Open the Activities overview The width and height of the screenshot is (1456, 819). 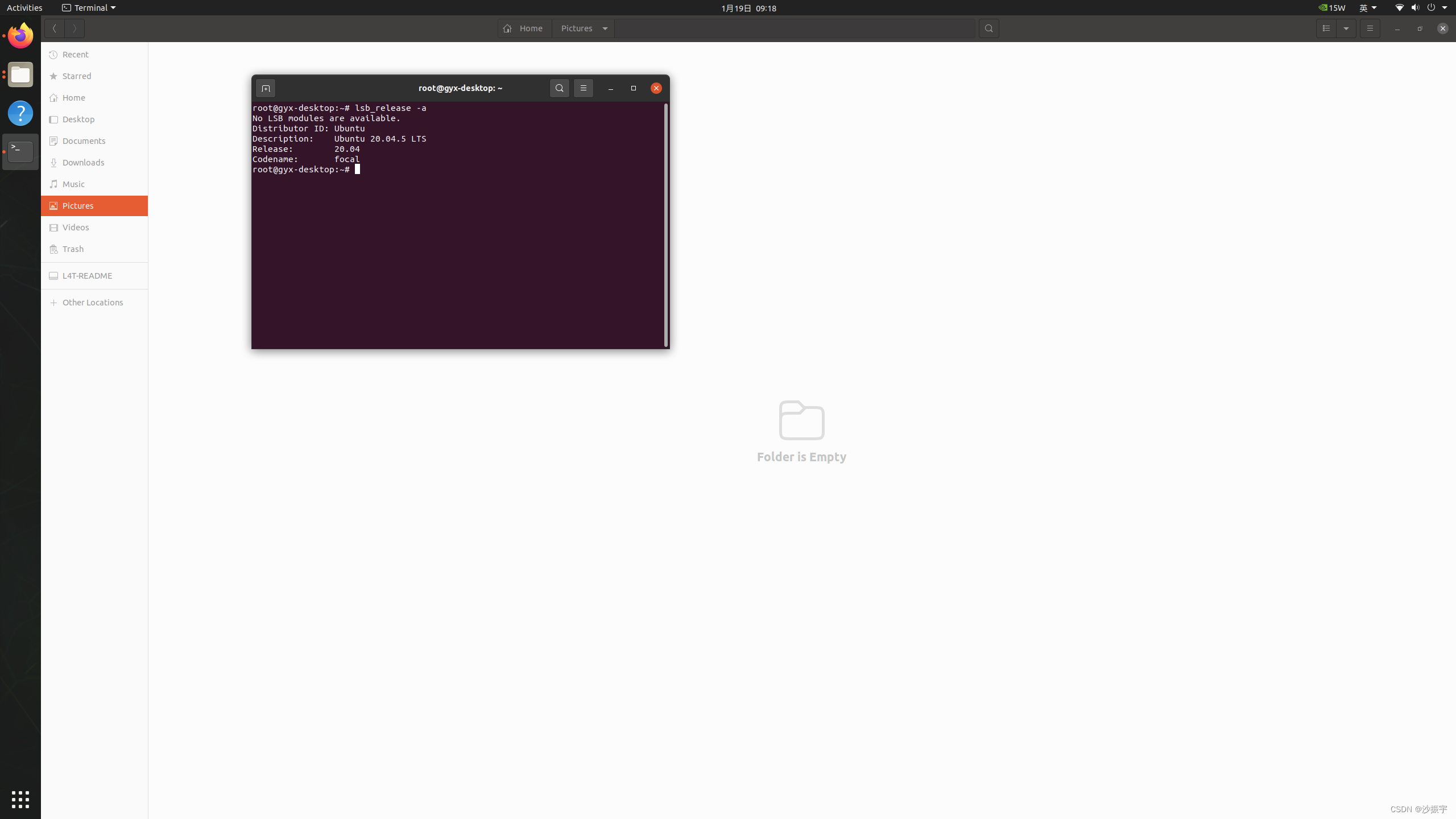[x=24, y=8]
